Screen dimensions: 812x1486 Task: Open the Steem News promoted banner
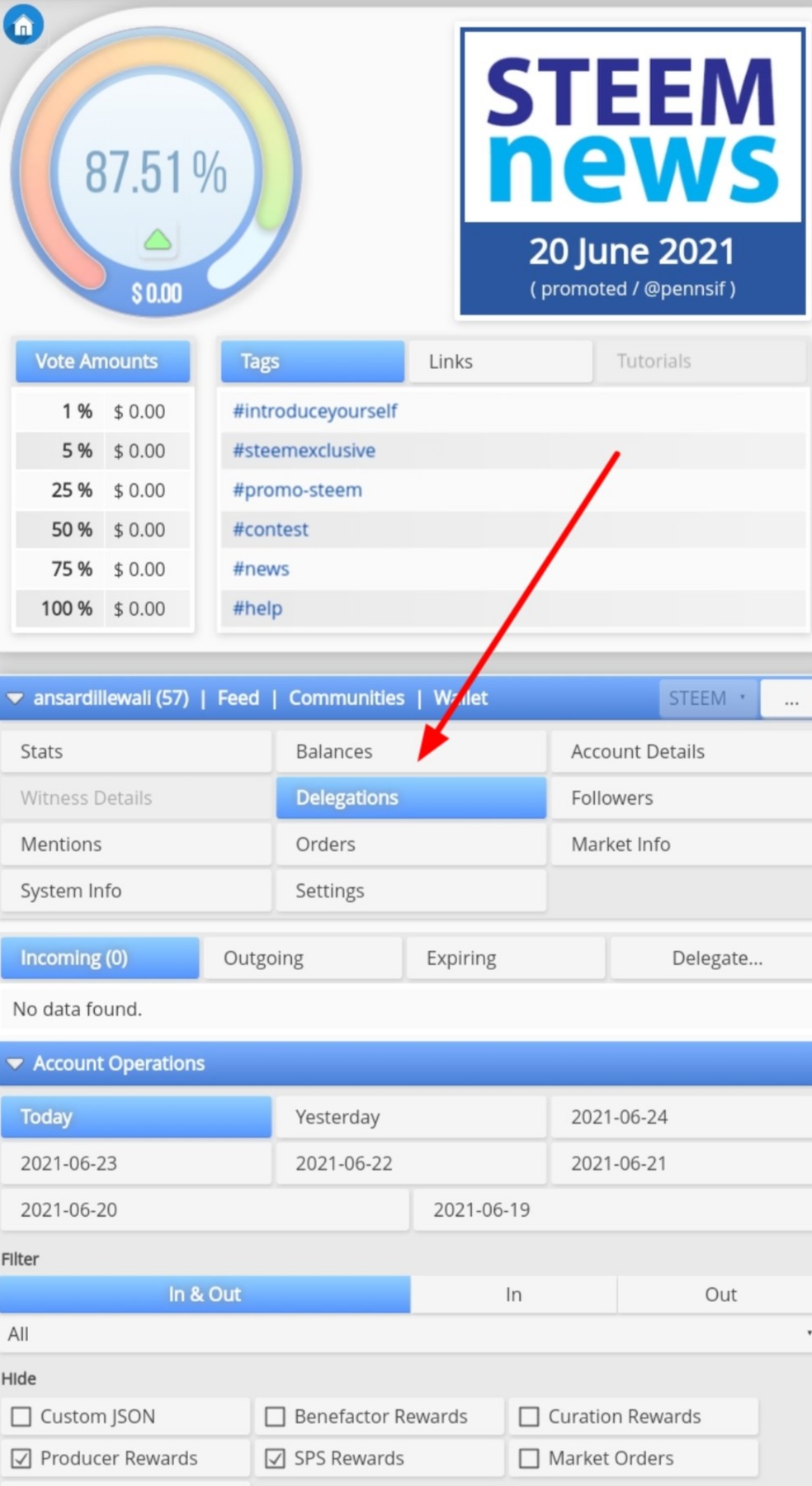632,172
